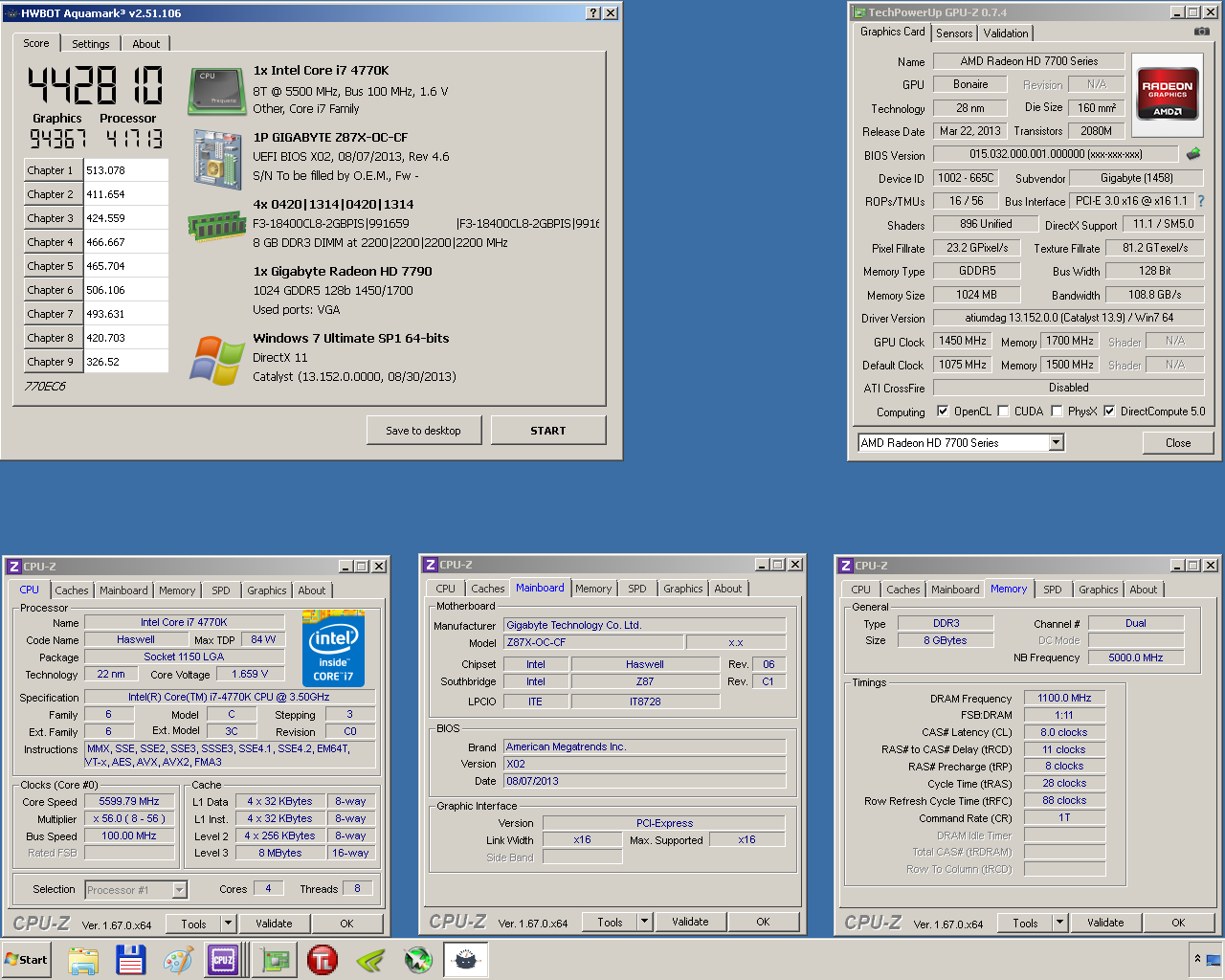Click the motherboard icon in Aquamark
The height and width of the screenshot is (980, 1225).
pos(216,160)
